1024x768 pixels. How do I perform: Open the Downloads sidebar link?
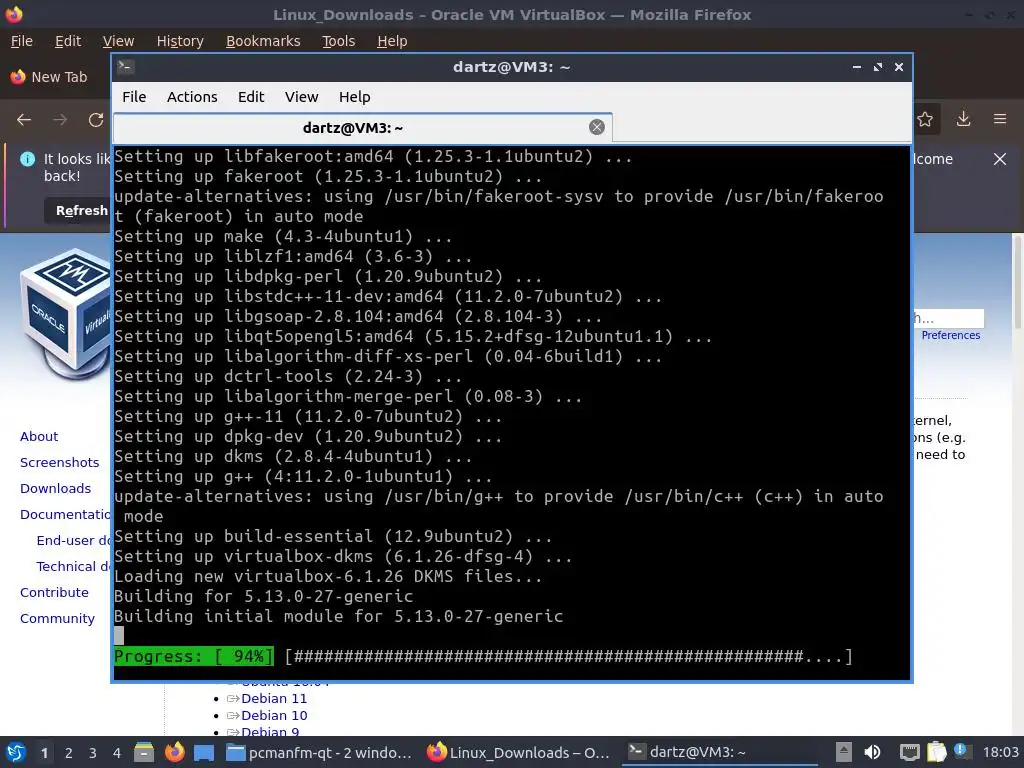(56, 488)
